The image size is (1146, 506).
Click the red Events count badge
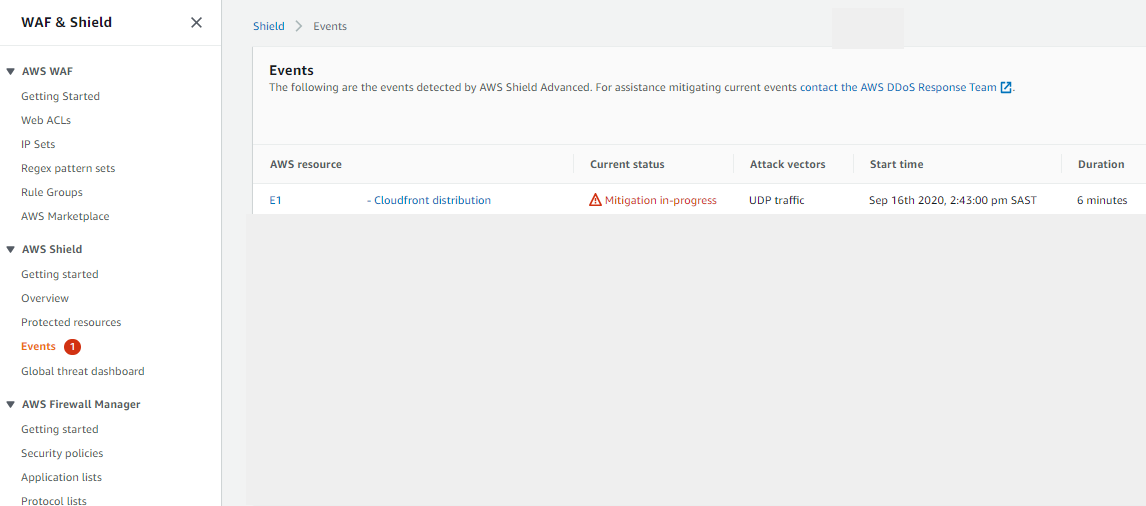tap(72, 347)
